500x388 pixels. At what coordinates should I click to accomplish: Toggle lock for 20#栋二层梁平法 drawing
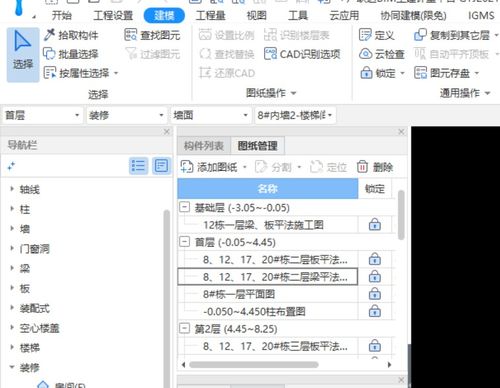tap(375, 276)
